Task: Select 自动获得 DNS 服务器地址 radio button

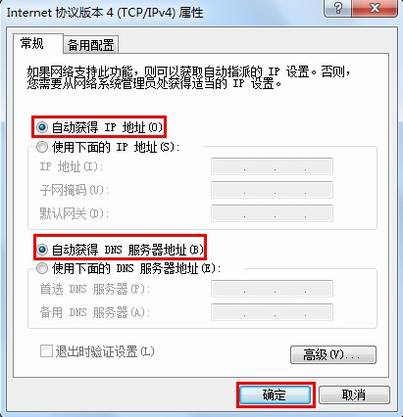Action: [42, 249]
